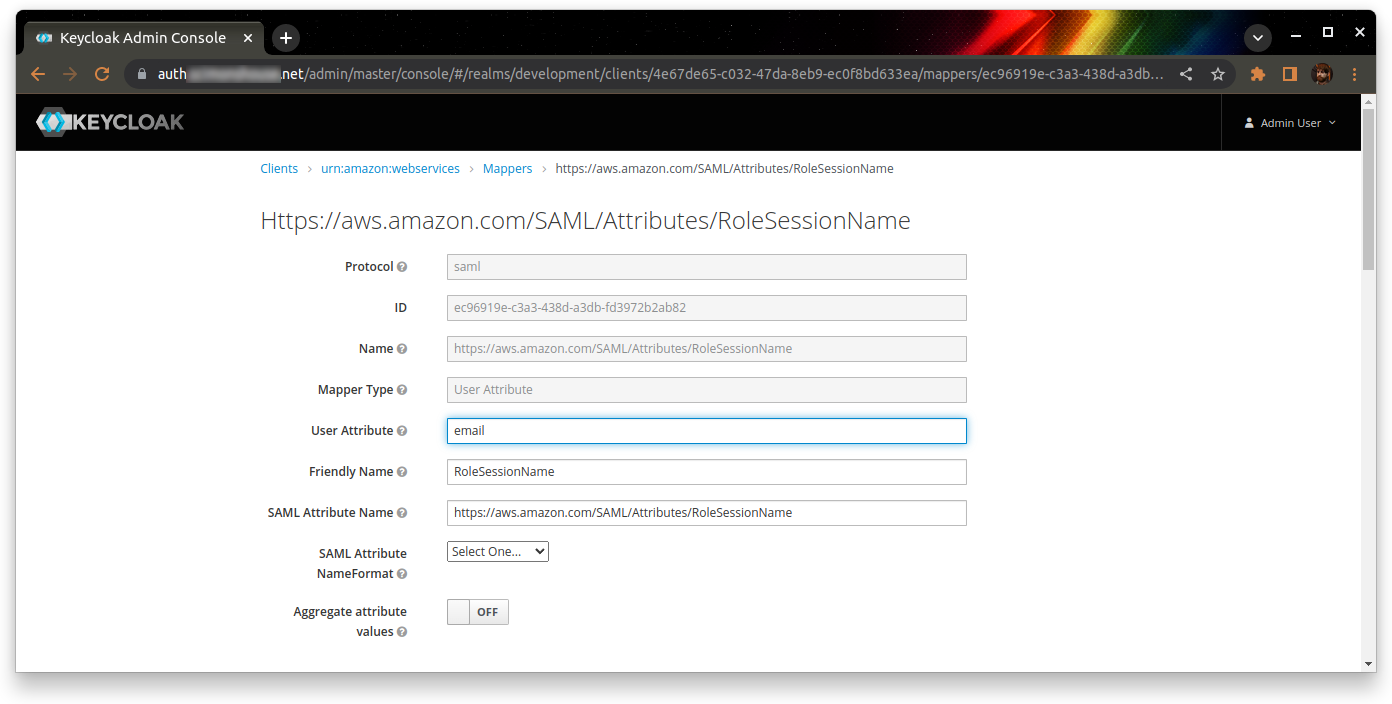Click the scrollbar down arrow
The width and height of the screenshot is (1392, 704).
1368,664
